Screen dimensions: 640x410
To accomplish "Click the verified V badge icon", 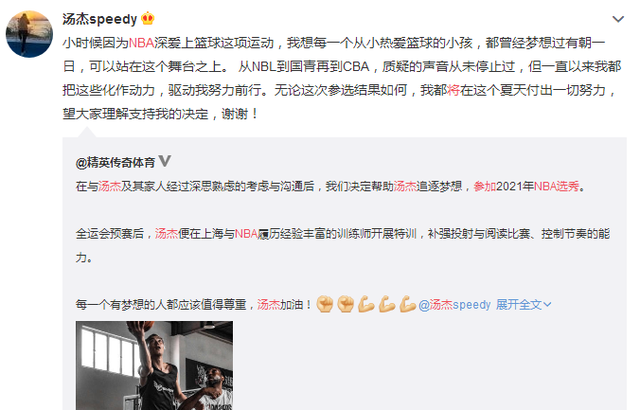I will pyautogui.click(x=164, y=161).
